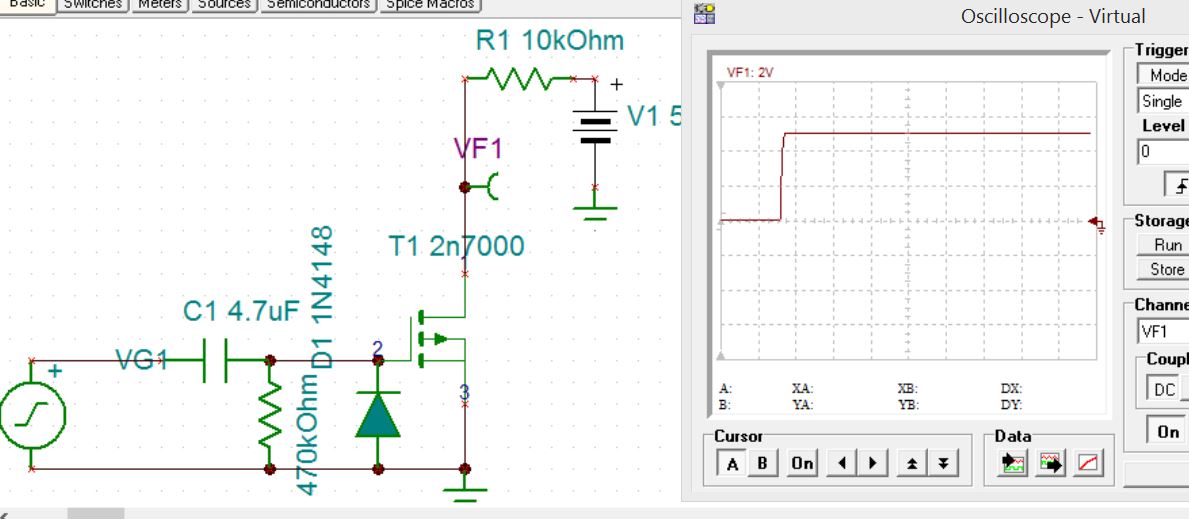Viewport: 1189px width, 519px height.
Task: Select the ground symbol below MOSFET source
Action: tap(465, 489)
